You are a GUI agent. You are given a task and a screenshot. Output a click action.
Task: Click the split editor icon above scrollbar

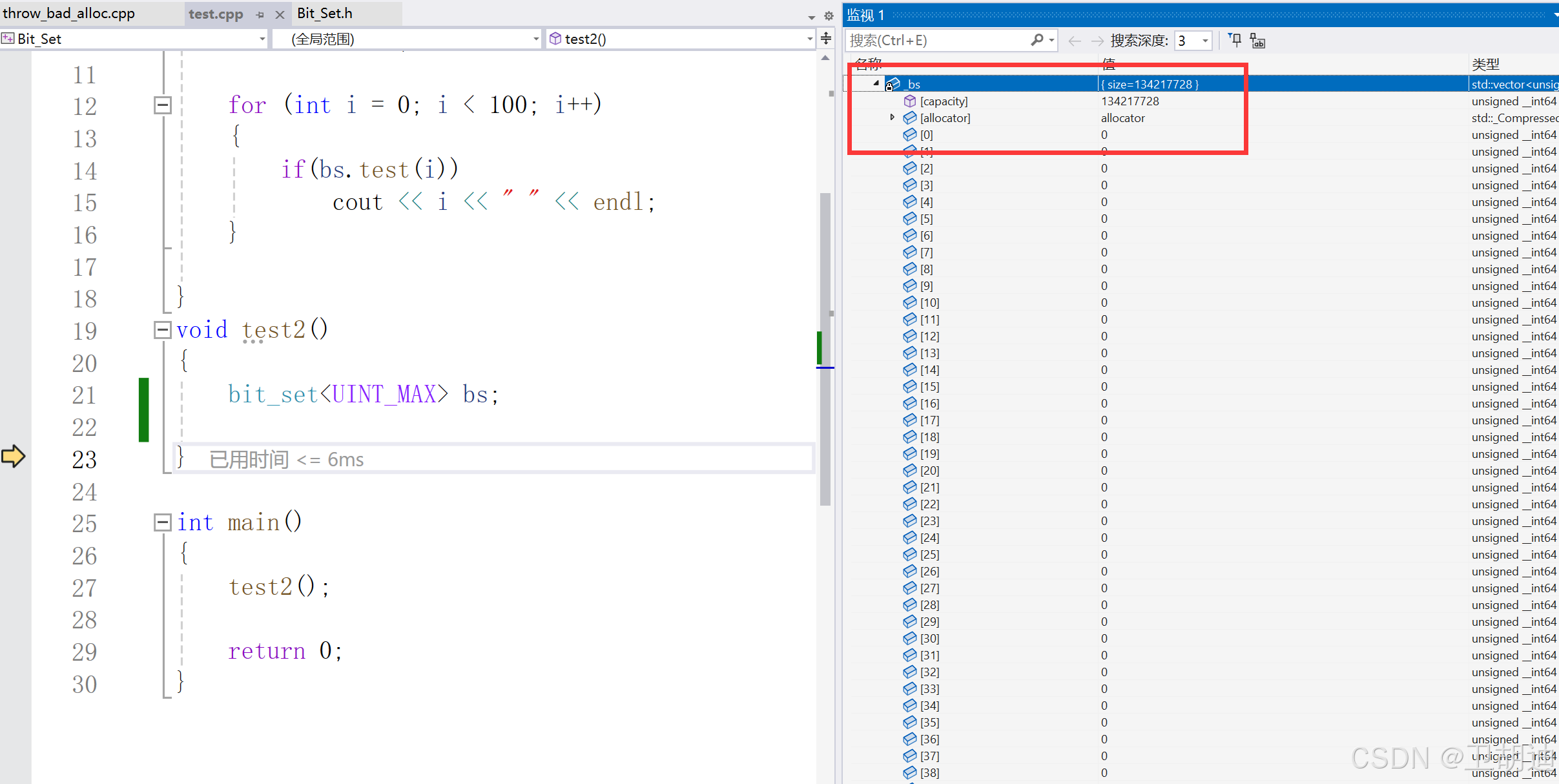click(x=826, y=38)
